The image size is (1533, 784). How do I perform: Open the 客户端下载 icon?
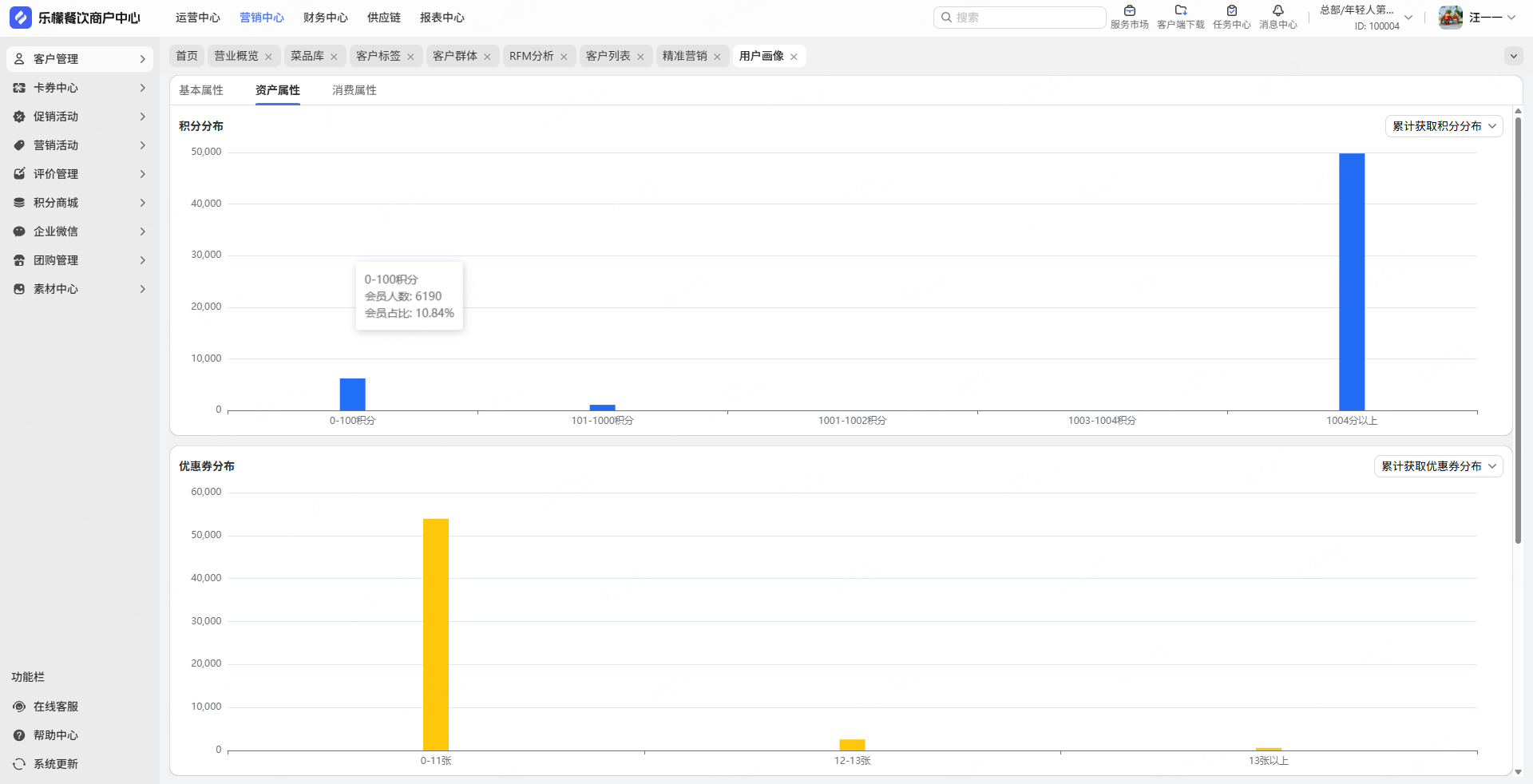click(x=1181, y=11)
